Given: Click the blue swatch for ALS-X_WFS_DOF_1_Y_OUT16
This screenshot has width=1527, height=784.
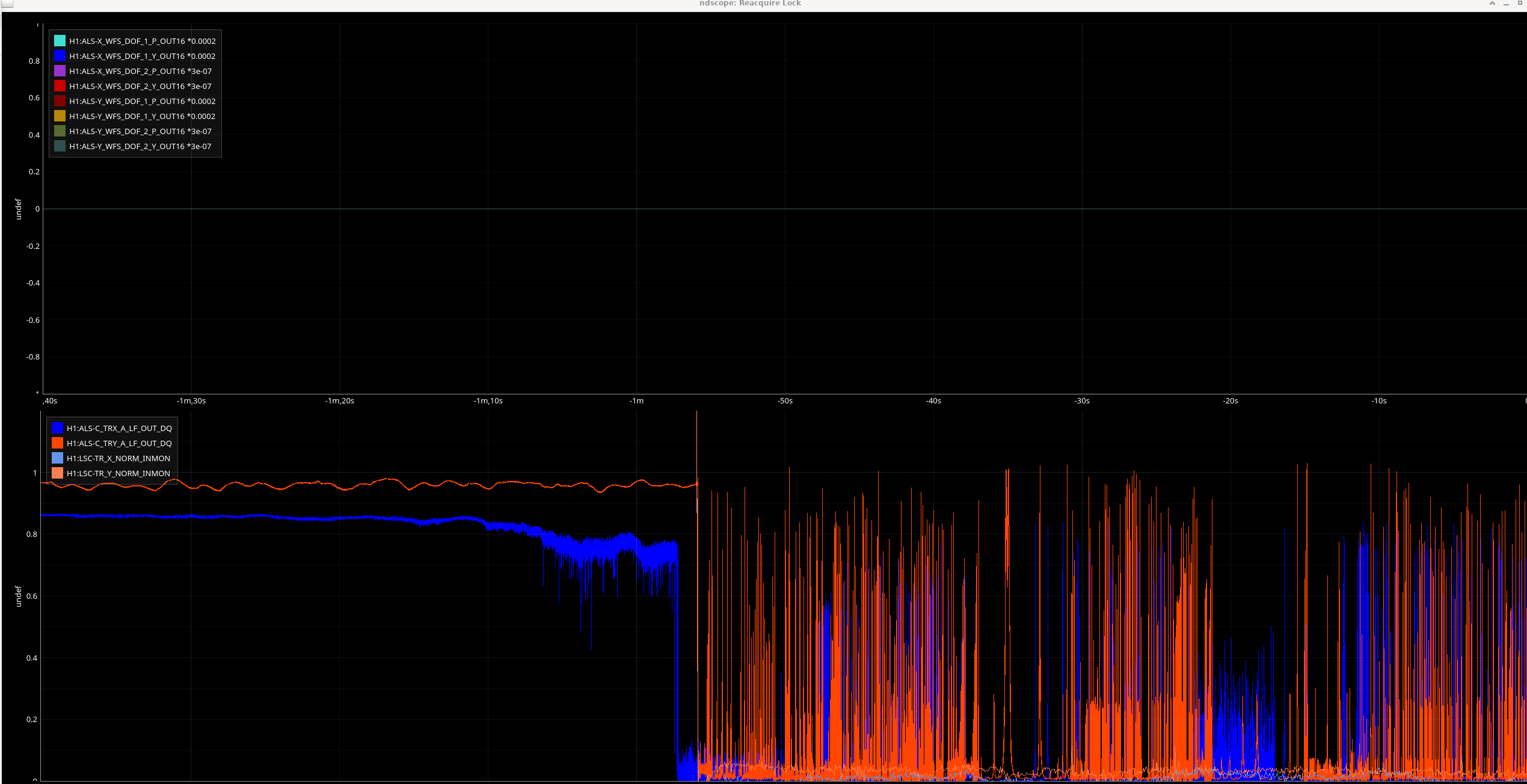Looking at the screenshot, I should pyautogui.click(x=60, y=56).
